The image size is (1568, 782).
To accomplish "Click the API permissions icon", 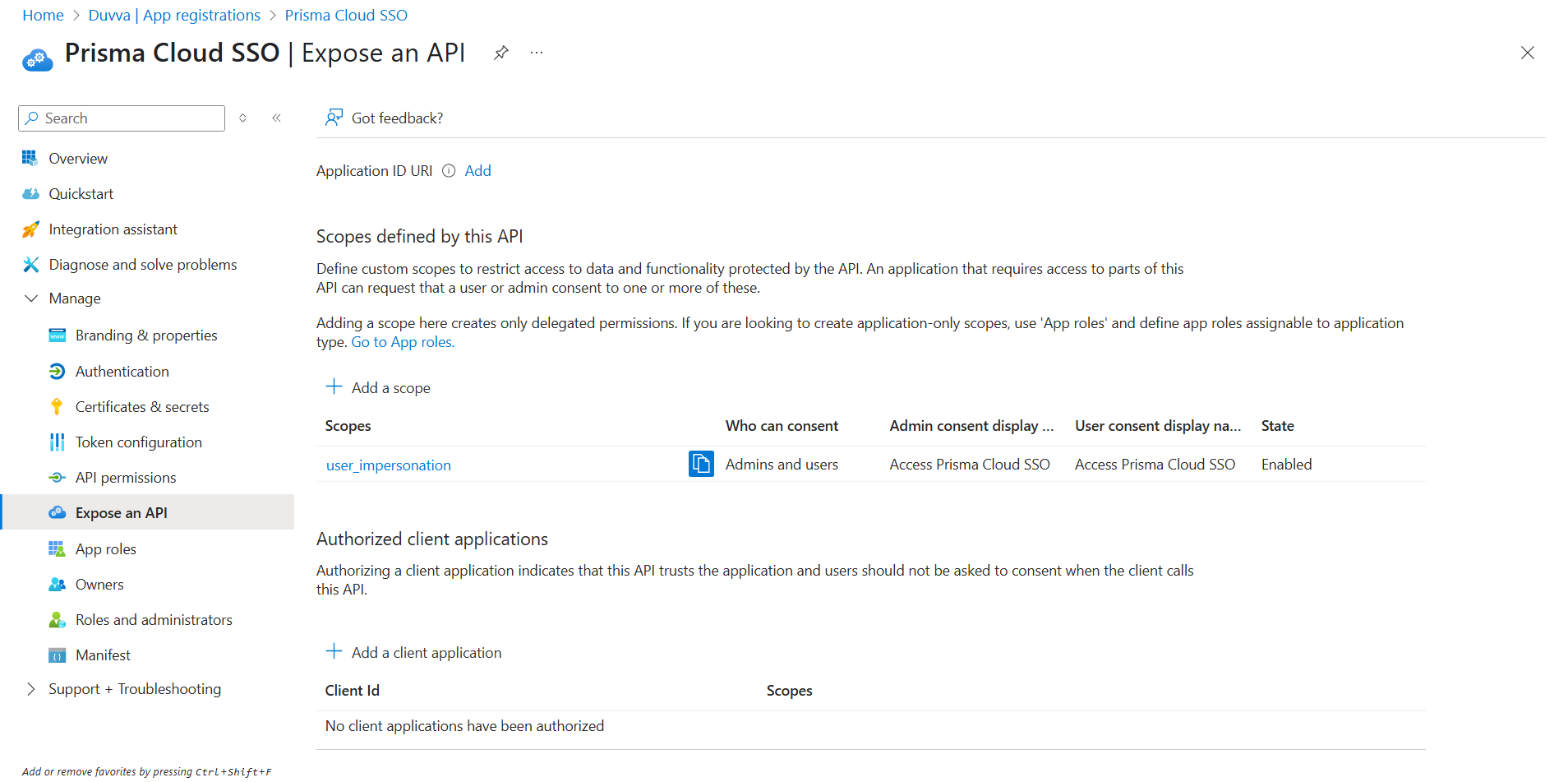I will (57, 478).
